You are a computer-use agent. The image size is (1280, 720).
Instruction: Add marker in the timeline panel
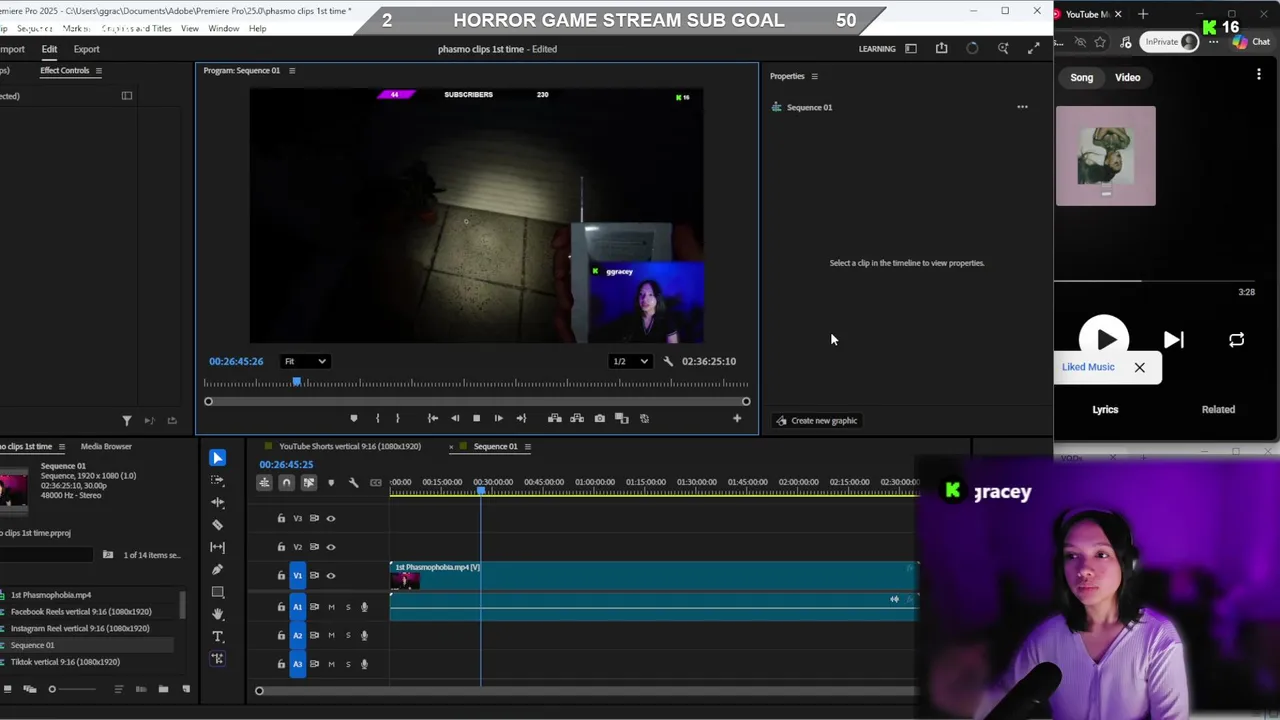331,483
